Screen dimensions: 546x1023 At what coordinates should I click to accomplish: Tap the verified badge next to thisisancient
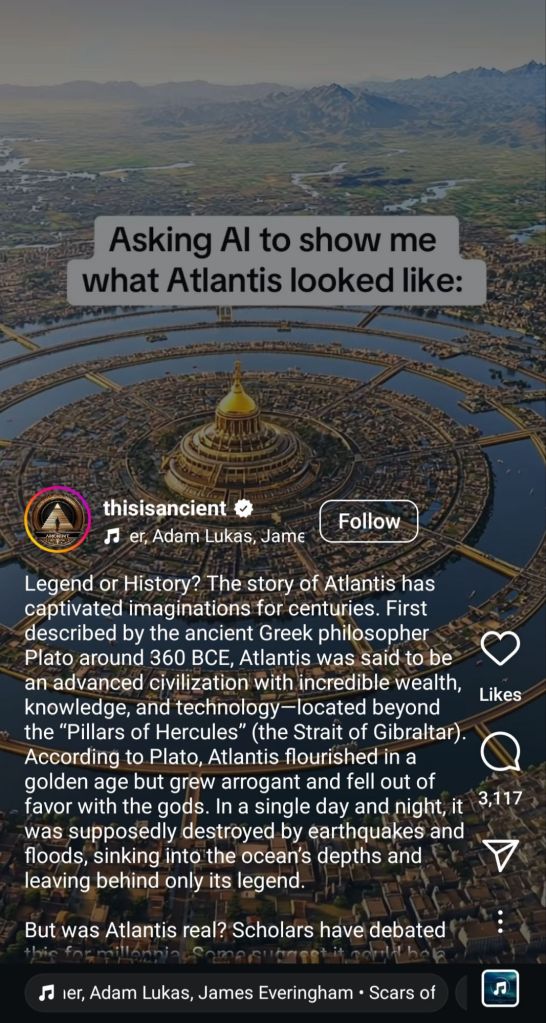pyautogui.click(x=243, y=509)
